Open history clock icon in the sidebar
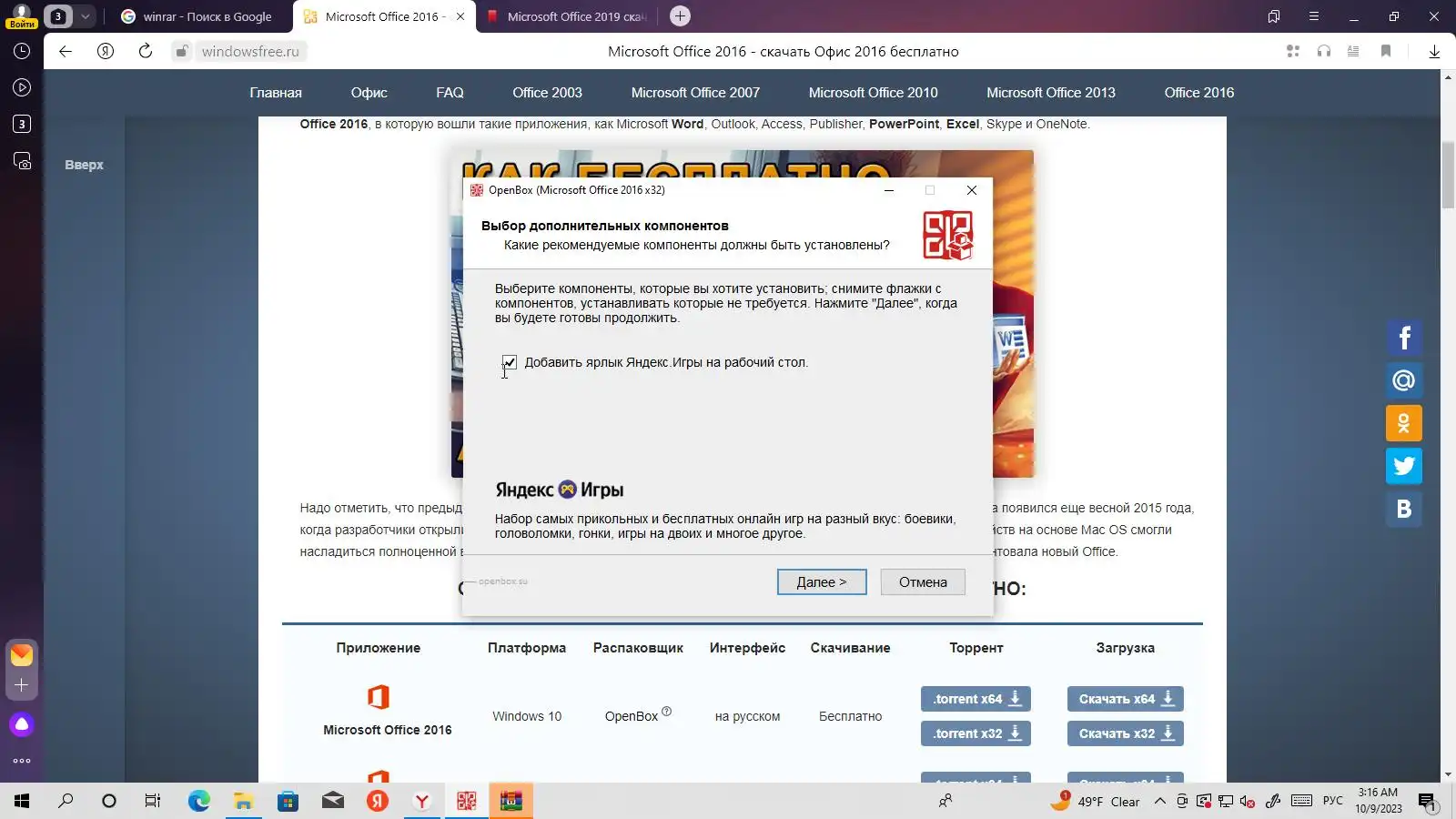Screen dimensions: 1456x819 22,51
